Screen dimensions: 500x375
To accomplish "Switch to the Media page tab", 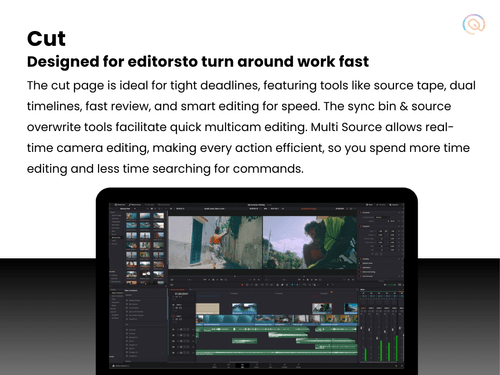I will coord(214,365).
